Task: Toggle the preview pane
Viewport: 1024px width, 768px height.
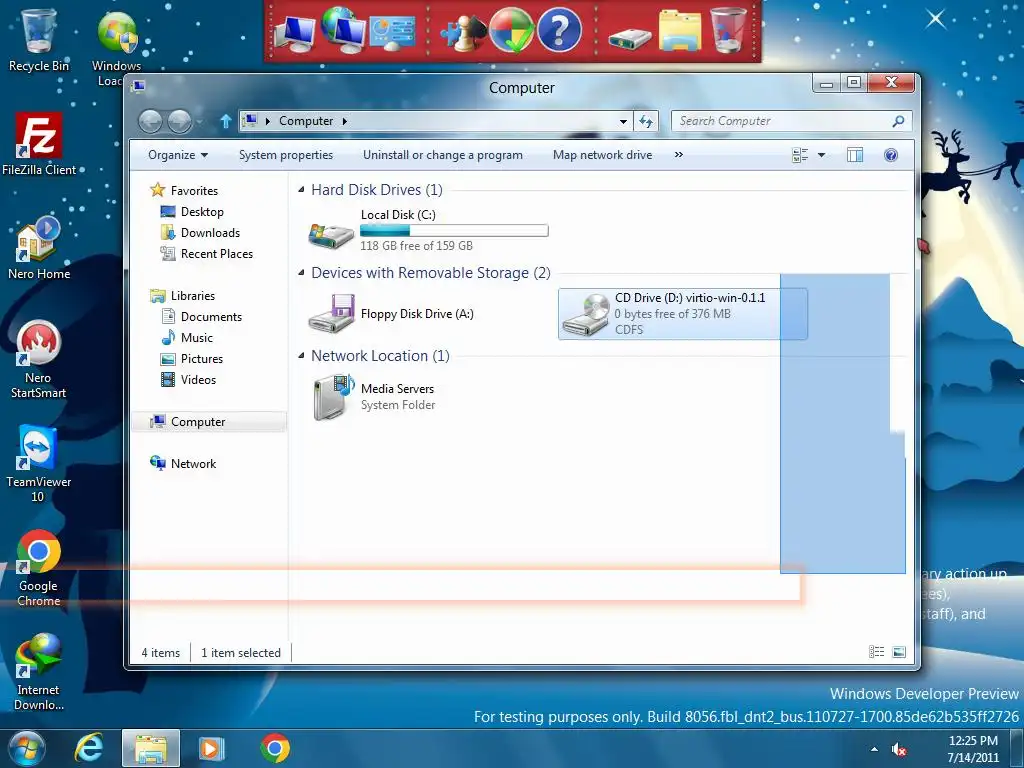Action: point(855,155)
